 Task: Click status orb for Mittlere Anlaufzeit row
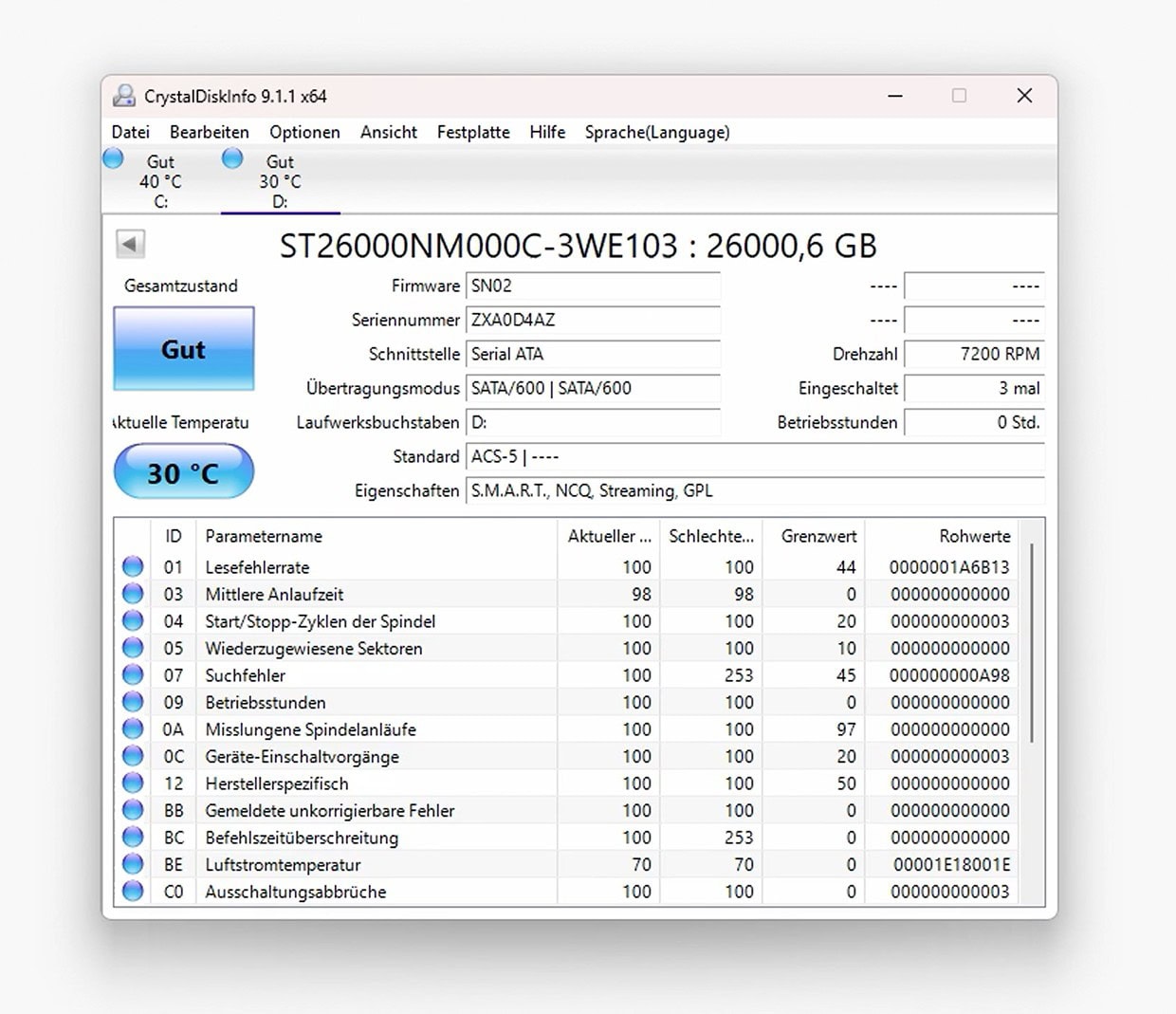133,594
